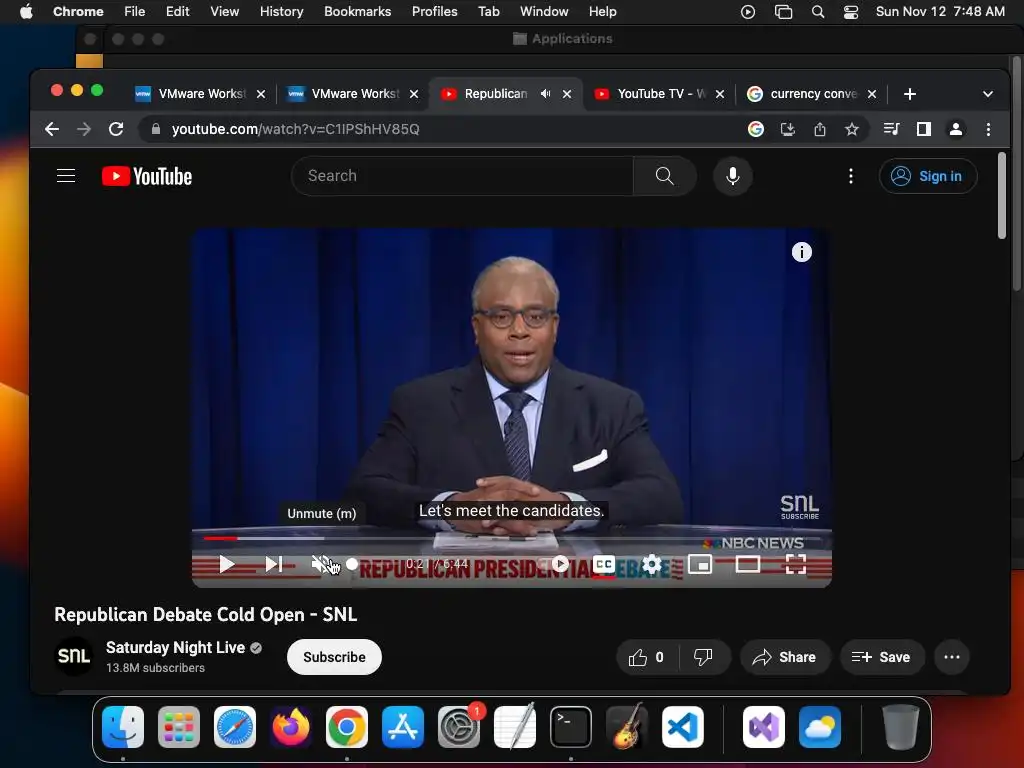Launch Firefox from the Dock
This screenshot has width=1024, height=768.
tap(291, 727)
